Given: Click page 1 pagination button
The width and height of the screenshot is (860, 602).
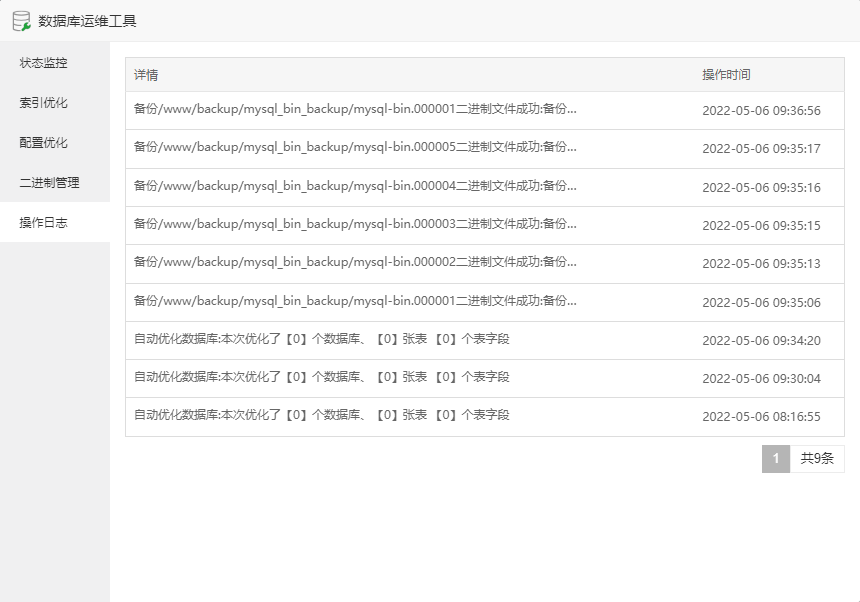Looking at the screenshot, I should point(776,458).
